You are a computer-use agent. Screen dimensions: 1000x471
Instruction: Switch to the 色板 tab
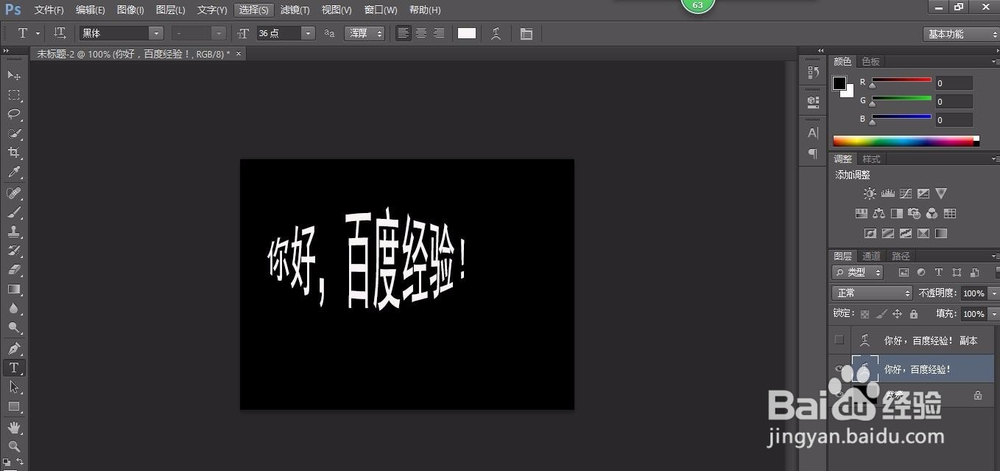coord(871,61)
